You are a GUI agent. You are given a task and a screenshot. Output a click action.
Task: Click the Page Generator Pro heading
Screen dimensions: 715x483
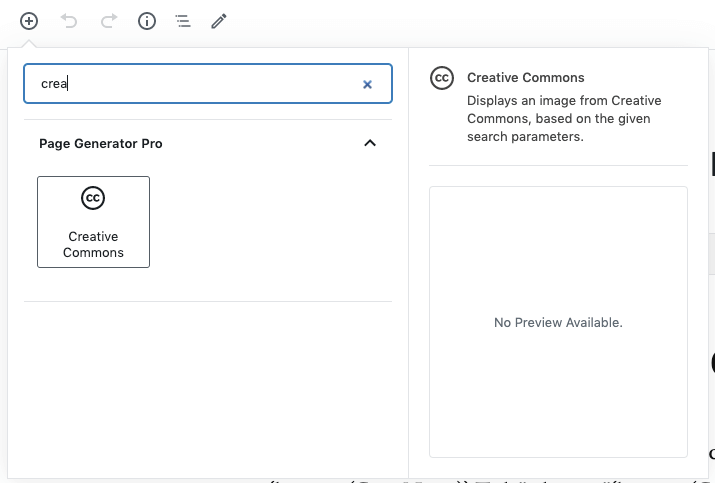pos(101,144)
